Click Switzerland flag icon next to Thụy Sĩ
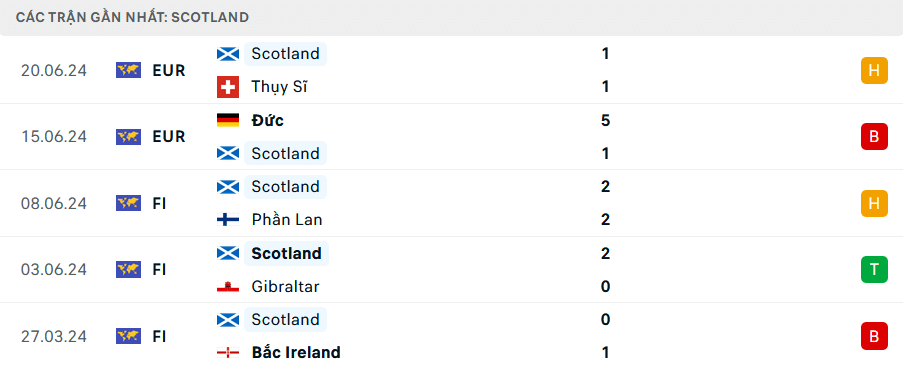 tap(228, 87)
